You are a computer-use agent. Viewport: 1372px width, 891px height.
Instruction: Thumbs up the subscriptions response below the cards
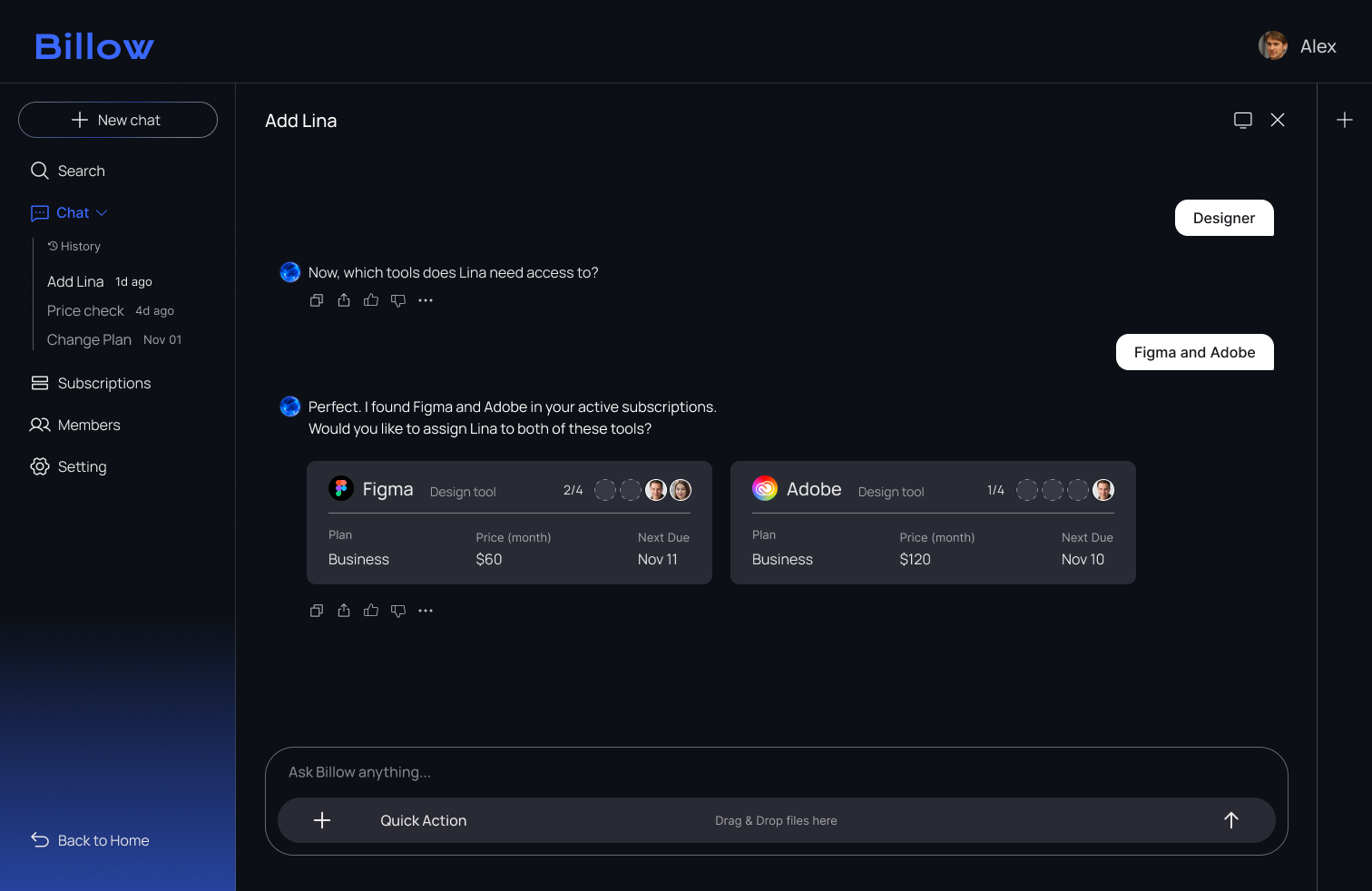tap(371, 611)
